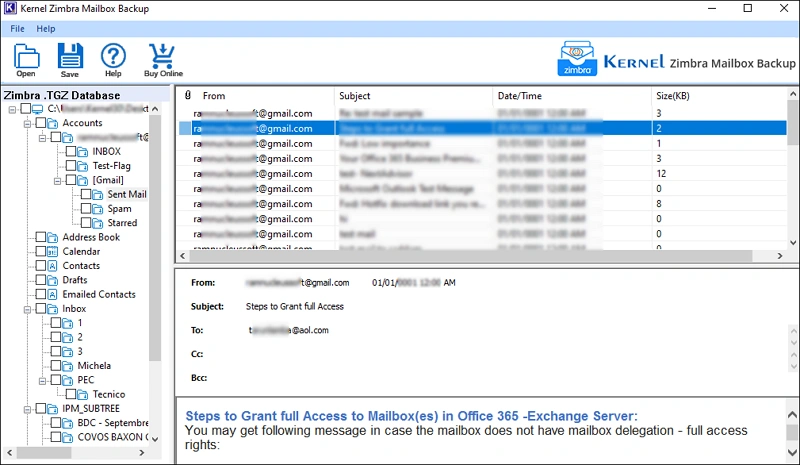Select the email row with size 8
Screen dimensions: 800x465
click(x=482, y=204)
